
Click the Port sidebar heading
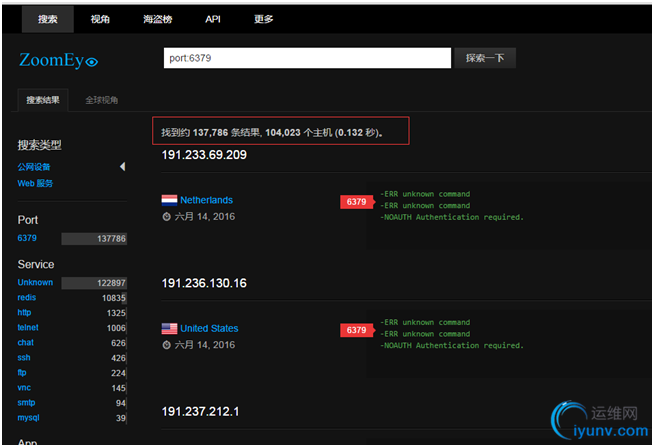[28, 220]
